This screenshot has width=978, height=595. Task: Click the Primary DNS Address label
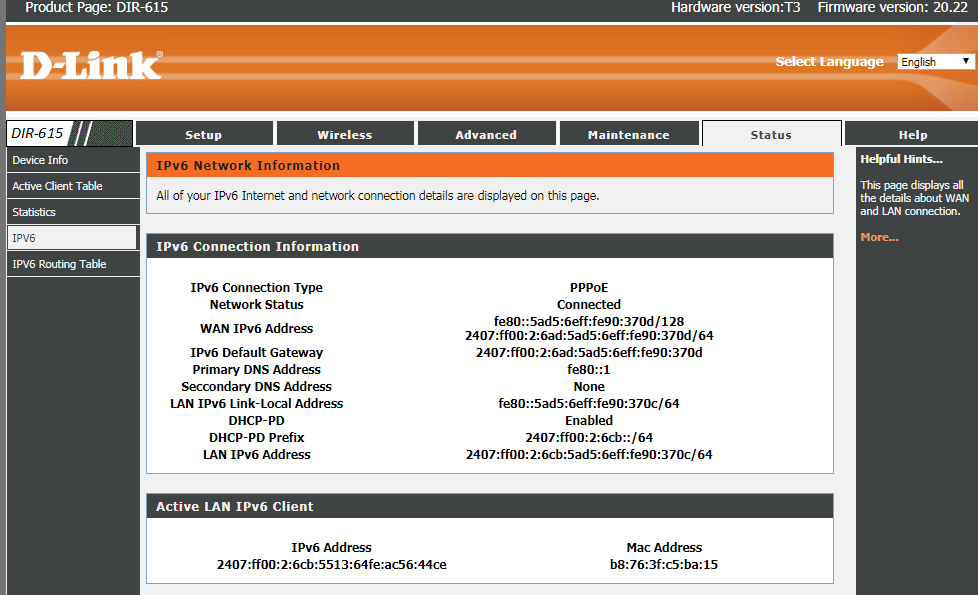[256, 369]
